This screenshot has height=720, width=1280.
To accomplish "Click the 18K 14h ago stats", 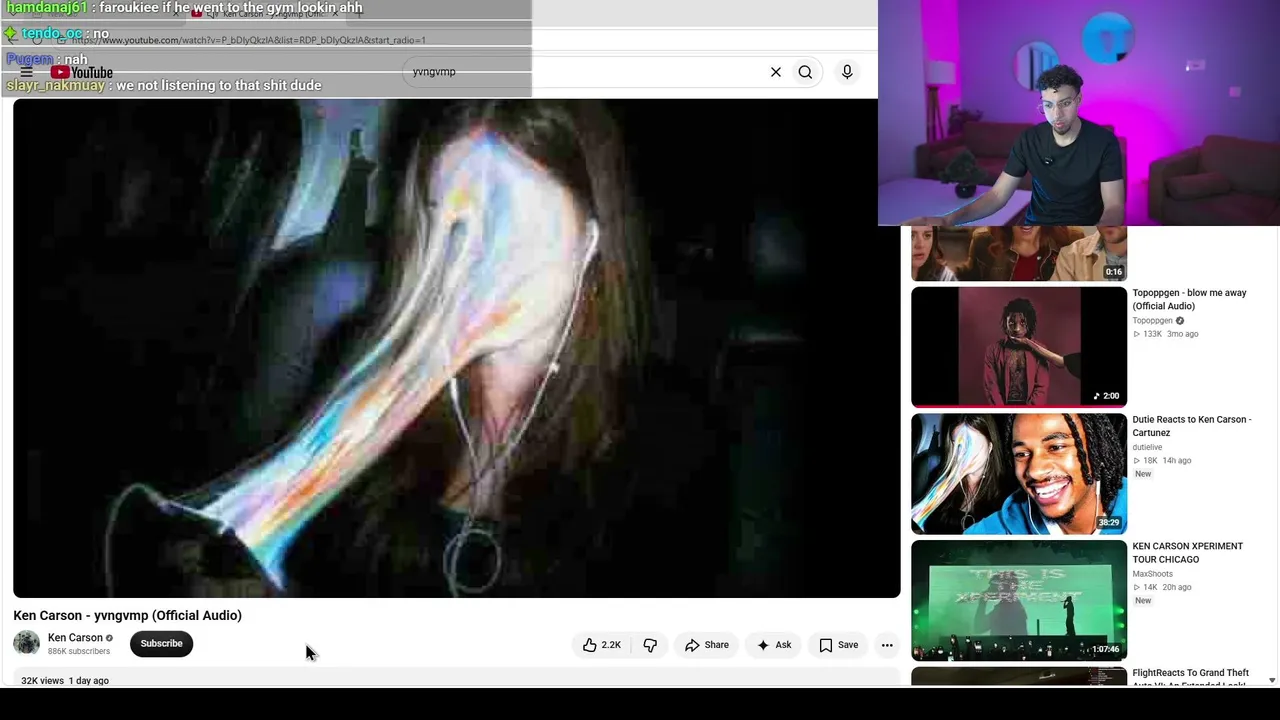I will coord(1162,461).
